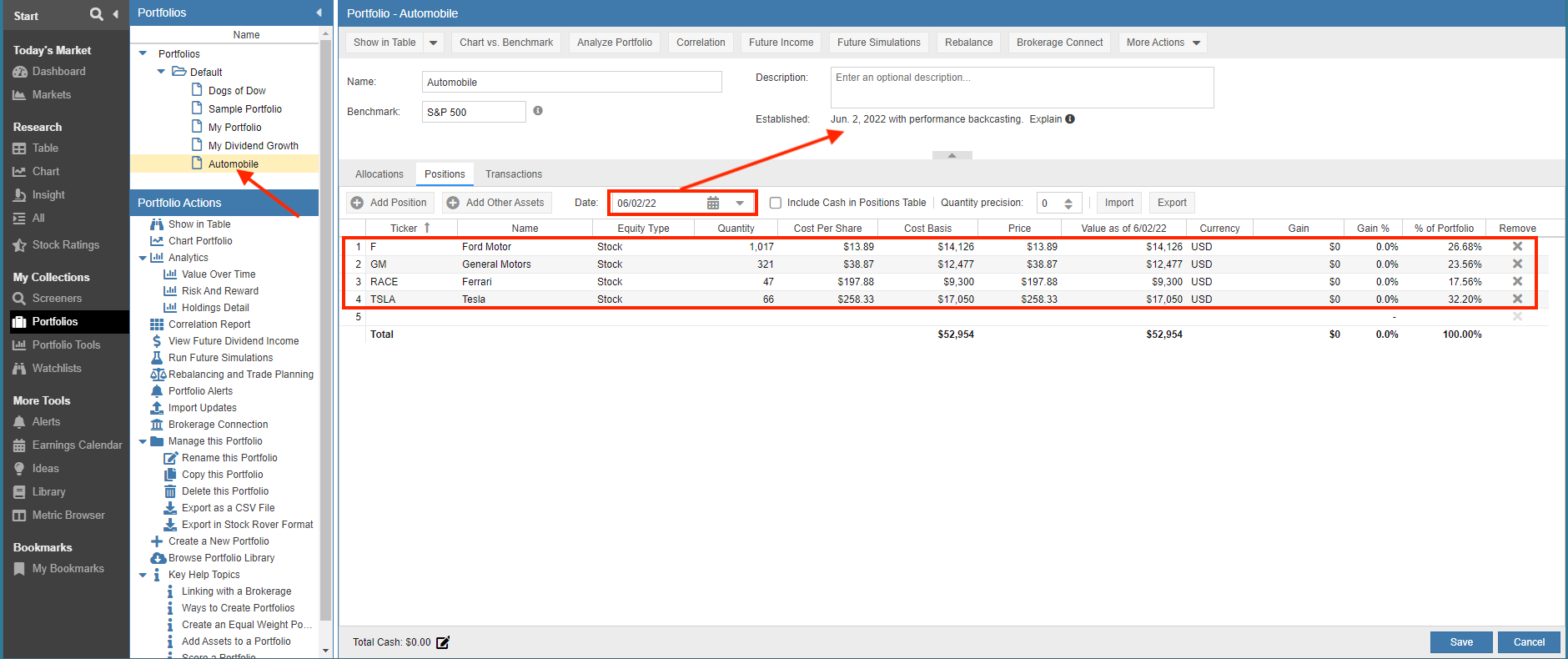The width and height of the screenshot is (1568, 659).
Task: Open Future Income toolbar item
Action: coord(781,43)
